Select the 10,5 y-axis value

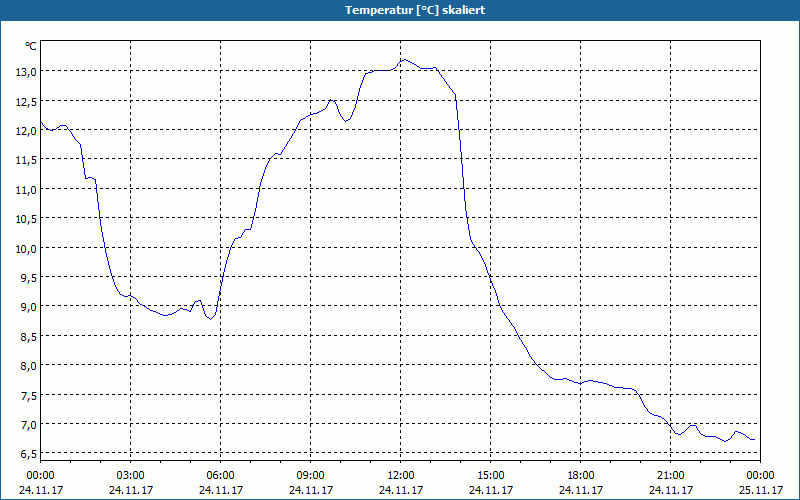(26, 219)
